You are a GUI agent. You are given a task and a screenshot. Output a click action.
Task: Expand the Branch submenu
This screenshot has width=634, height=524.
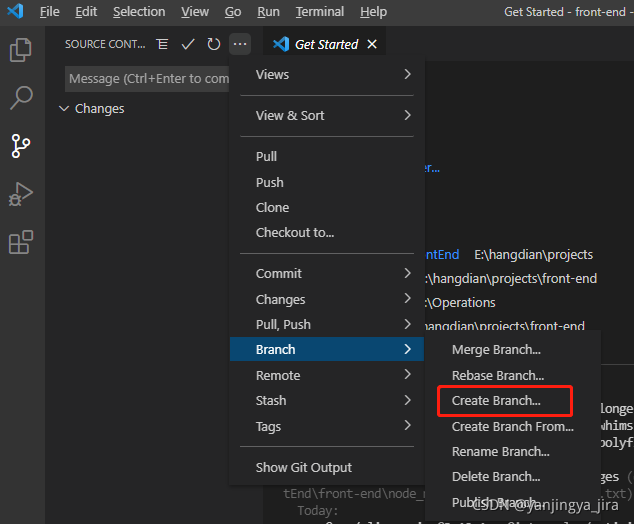327,349
